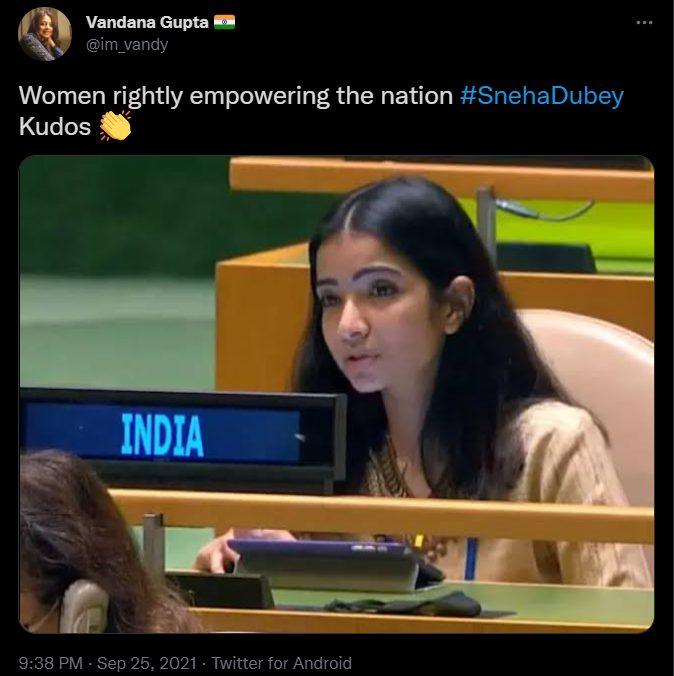Click the Sep 25, 2021 date
Image resolution: width=674 pixels, height=676 pixels.
click(x=147, y=663)
